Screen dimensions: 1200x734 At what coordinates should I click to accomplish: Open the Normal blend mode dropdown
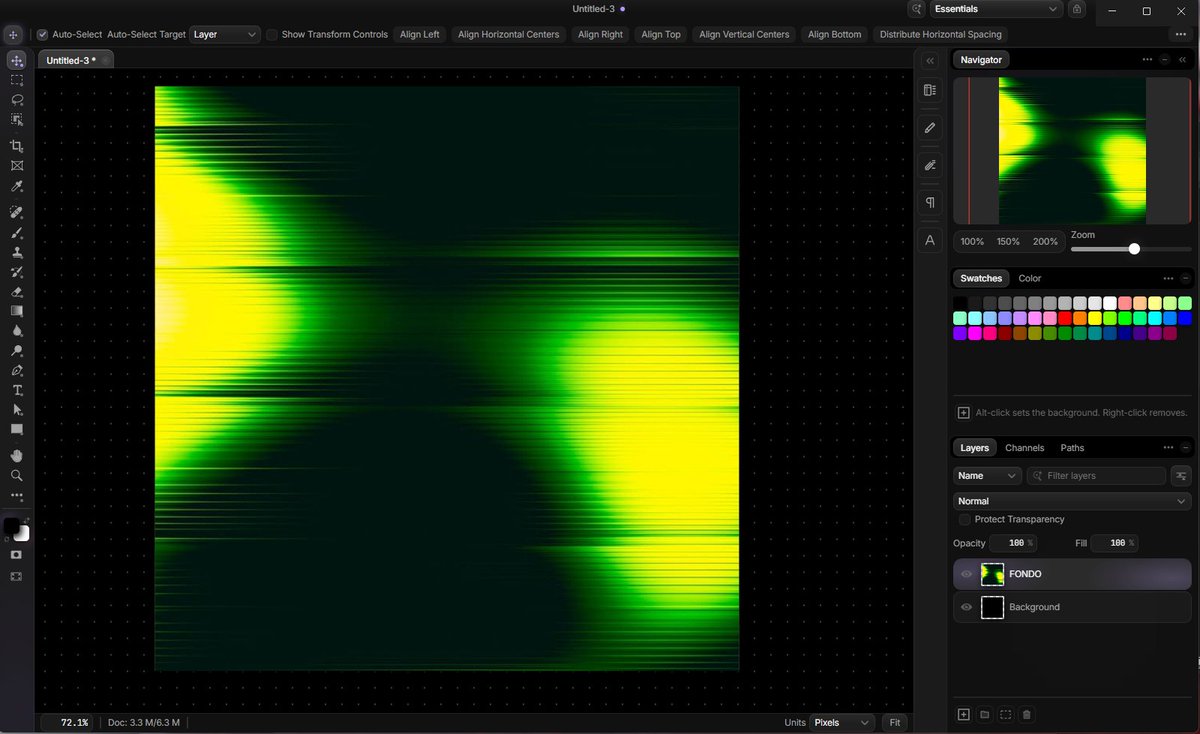tap(1072, 501)
